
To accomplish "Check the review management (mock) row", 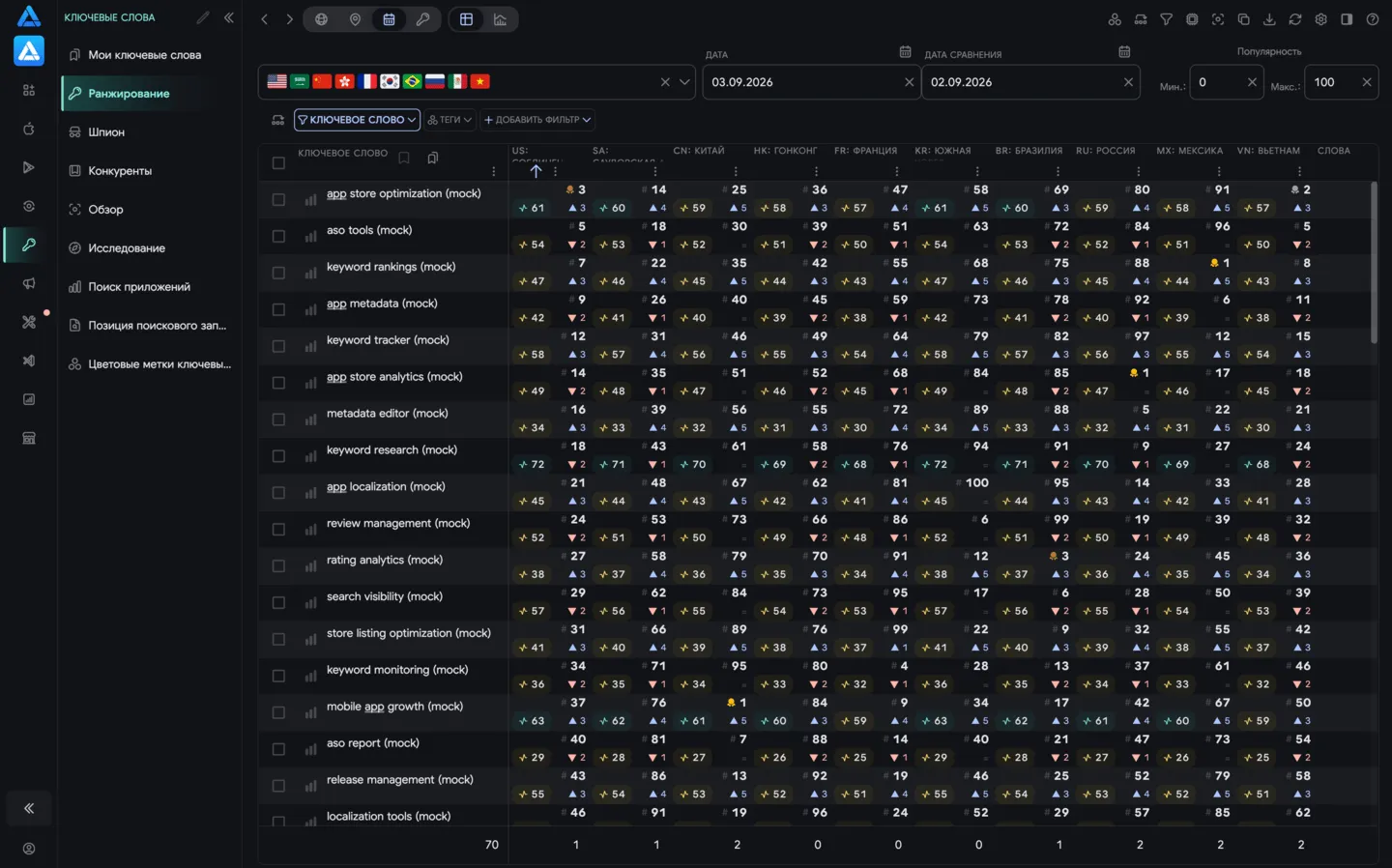I will pos(278,530).
